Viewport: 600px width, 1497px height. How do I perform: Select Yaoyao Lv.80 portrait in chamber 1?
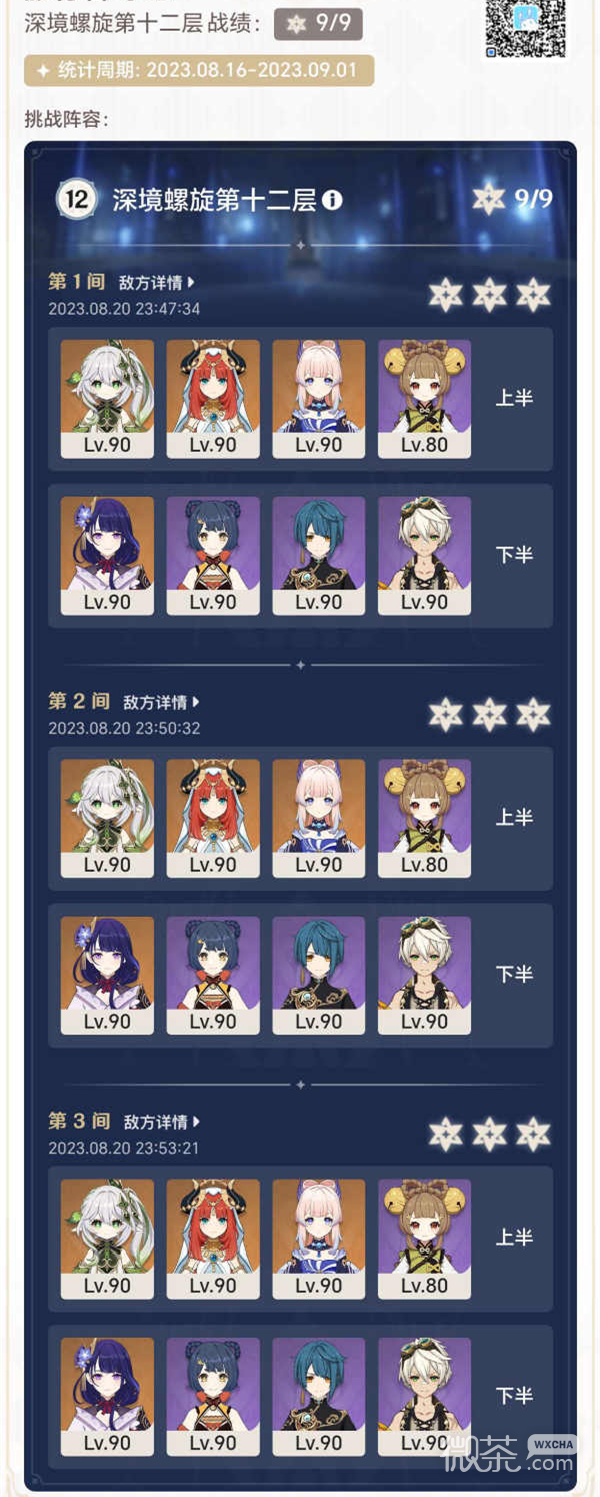pos(425,399)
